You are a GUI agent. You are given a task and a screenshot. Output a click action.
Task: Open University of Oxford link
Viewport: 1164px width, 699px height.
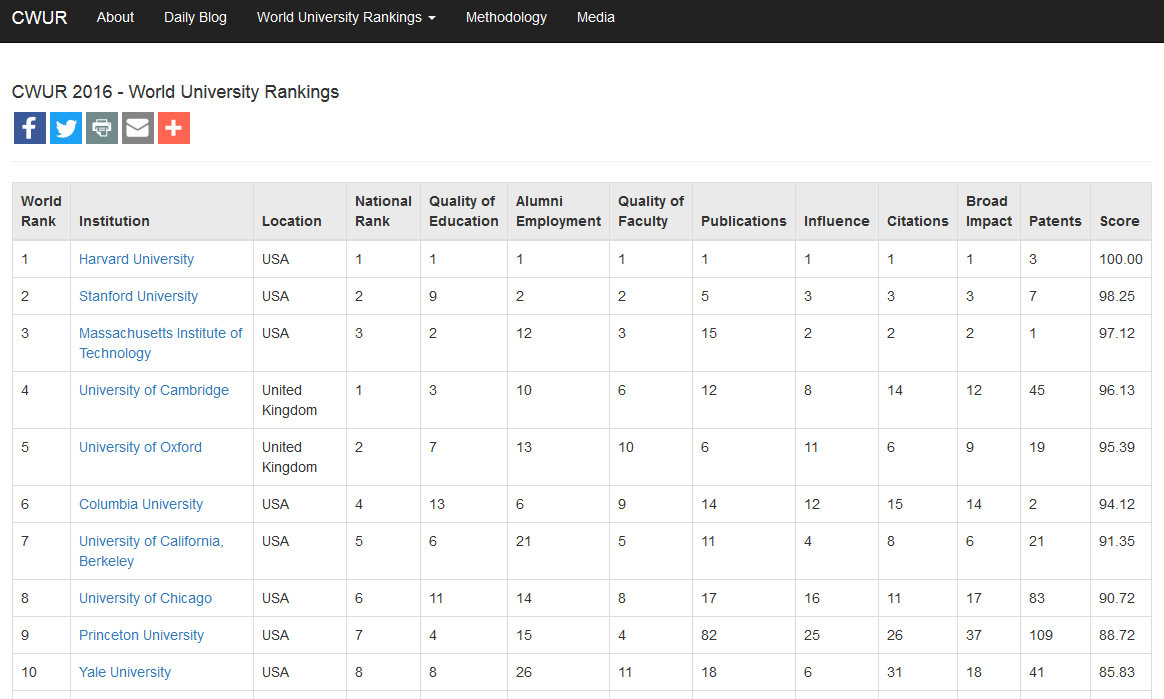coord(140,447)
